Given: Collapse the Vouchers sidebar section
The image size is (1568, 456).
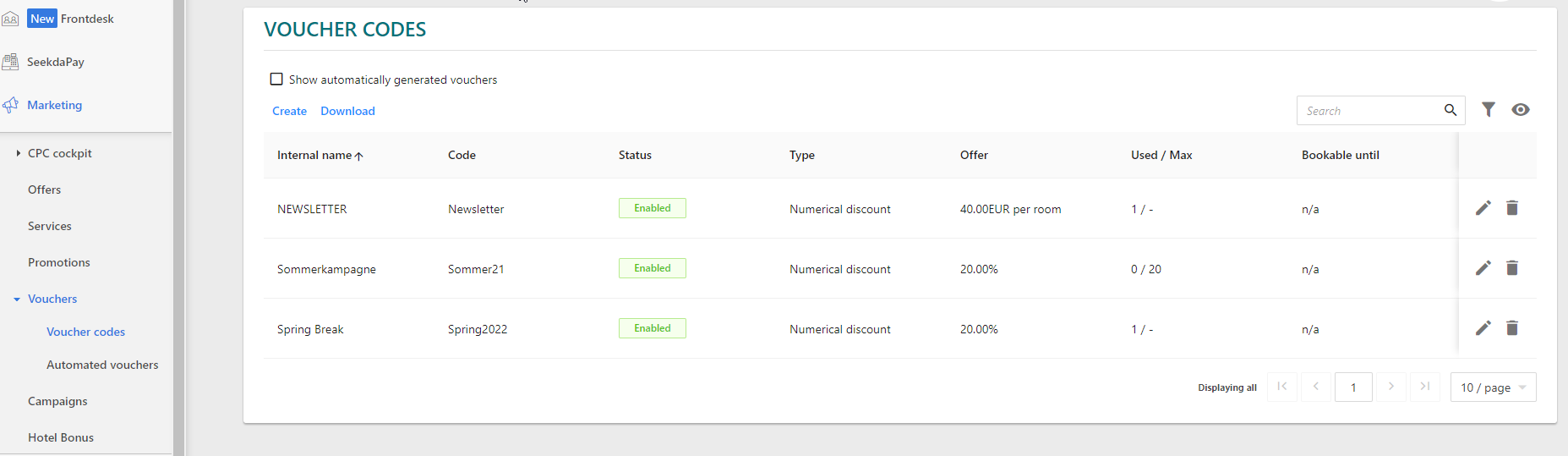Looking at the screenshot, I should pyautogui.click(x=17, y=299).
